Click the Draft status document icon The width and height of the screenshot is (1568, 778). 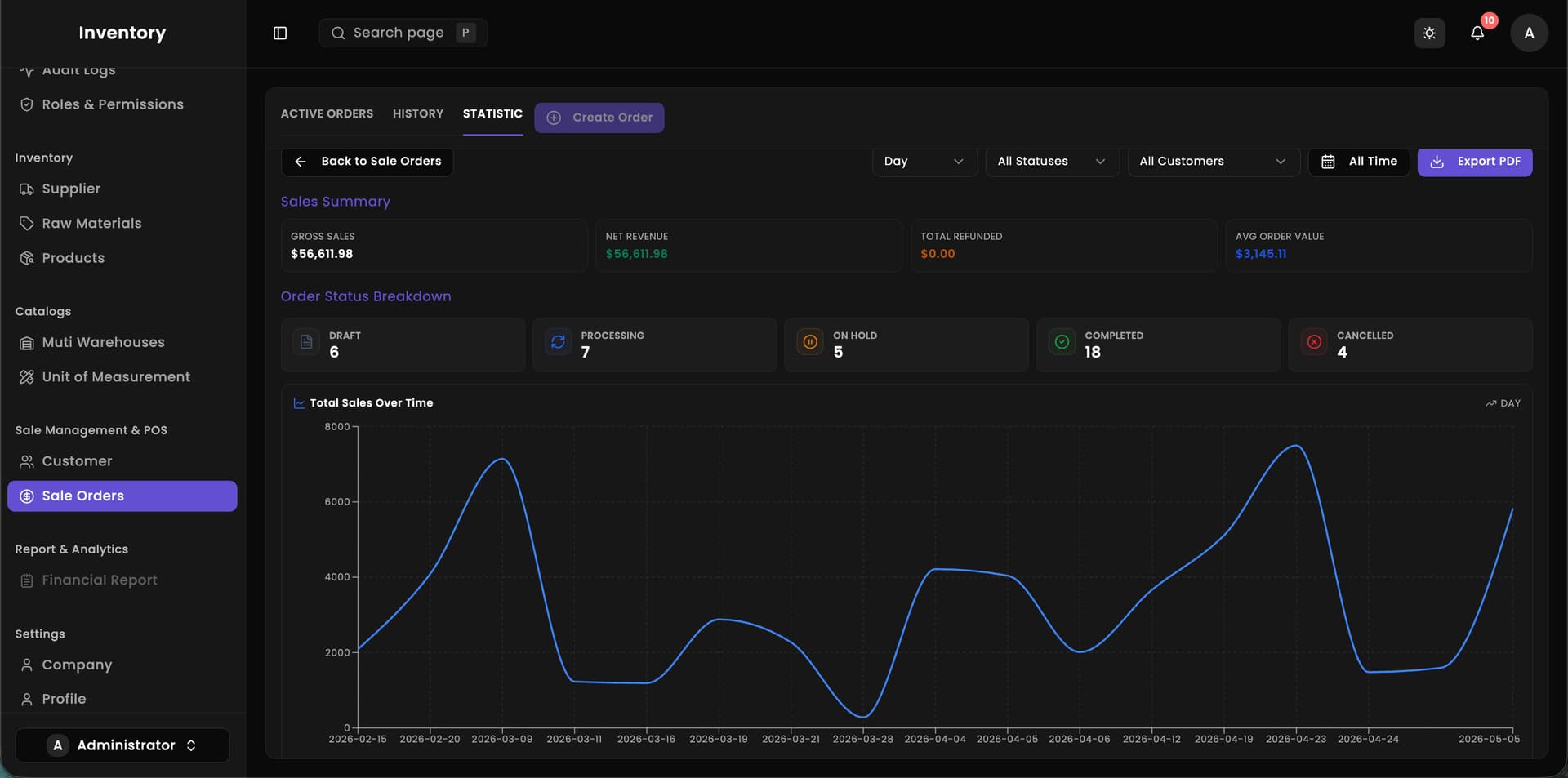pyautogui.click(x=306, y=342)
